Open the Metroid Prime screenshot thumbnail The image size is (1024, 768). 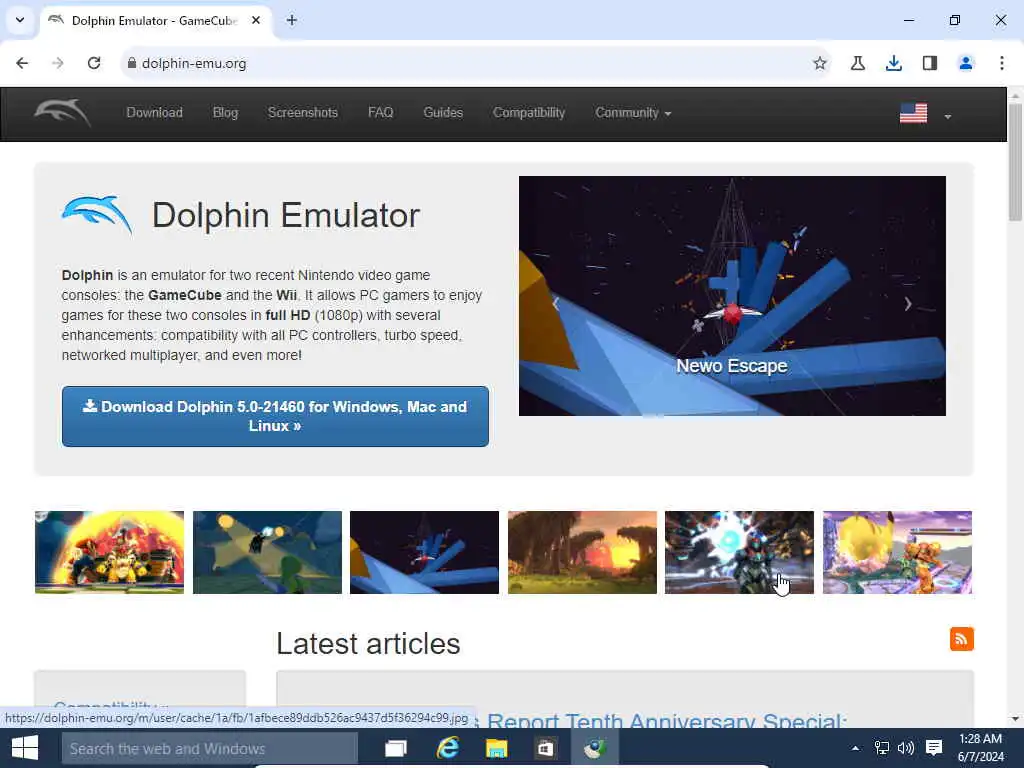coord(739,552)
